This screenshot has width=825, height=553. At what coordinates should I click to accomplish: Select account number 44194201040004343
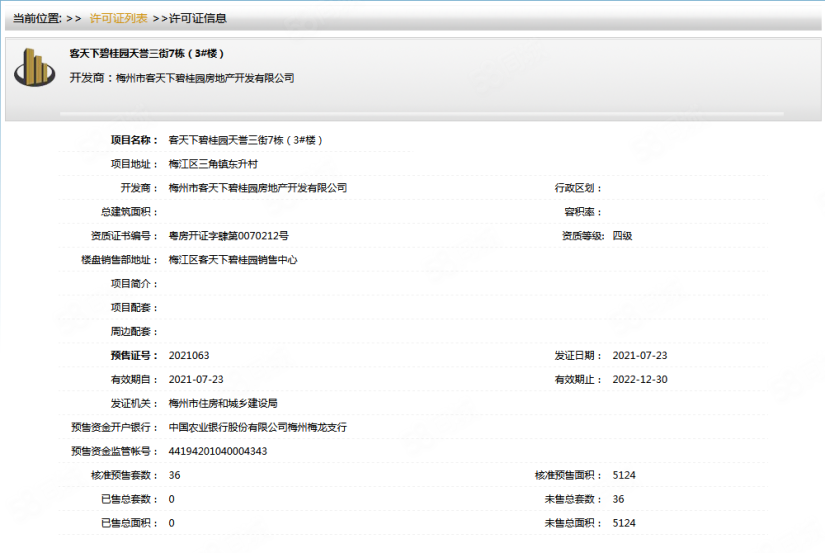coord(218,451)
